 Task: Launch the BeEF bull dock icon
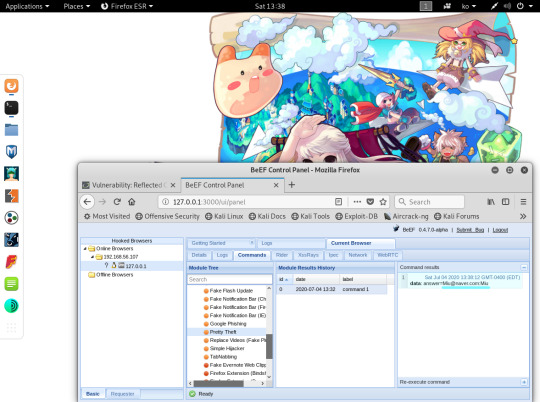tap(11, 240)
